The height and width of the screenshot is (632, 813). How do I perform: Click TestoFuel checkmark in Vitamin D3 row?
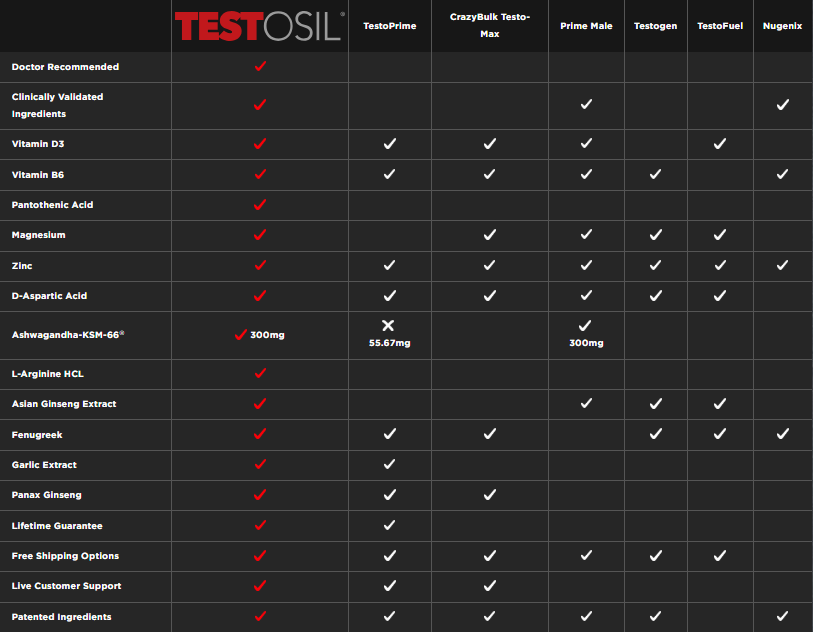point(719,144)
